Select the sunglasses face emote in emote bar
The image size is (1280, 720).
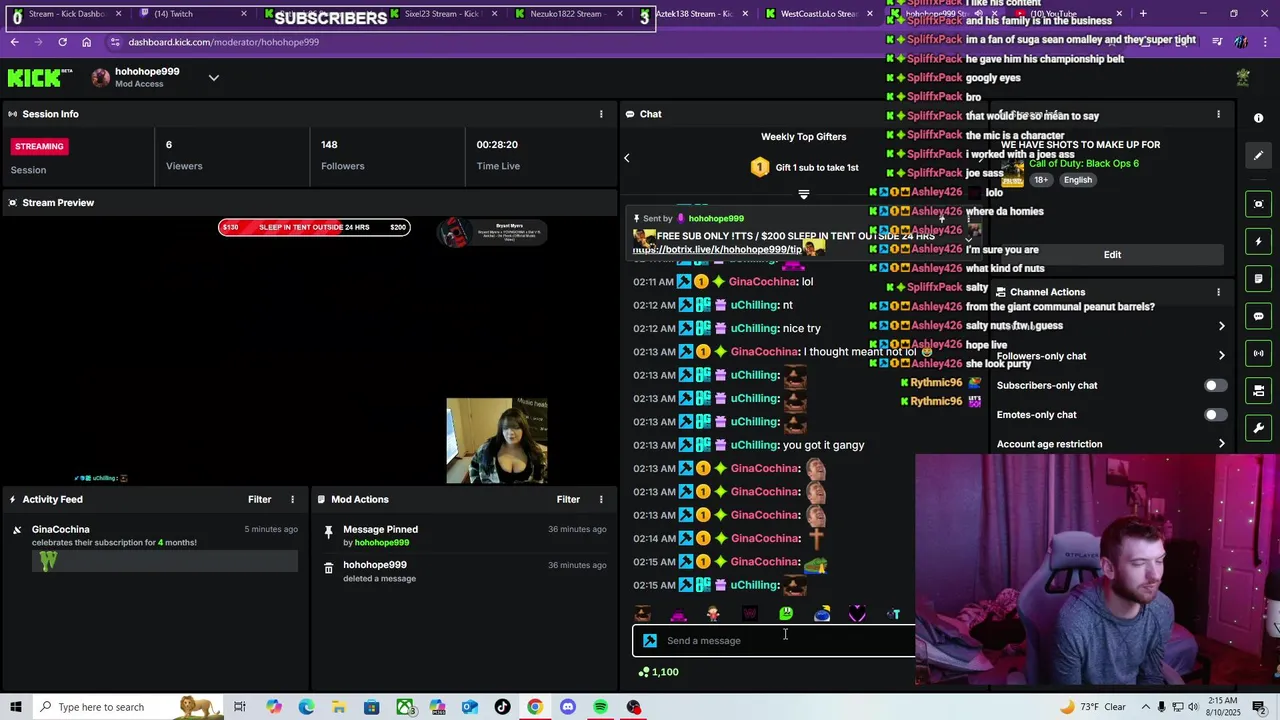(x=643, y=614)
